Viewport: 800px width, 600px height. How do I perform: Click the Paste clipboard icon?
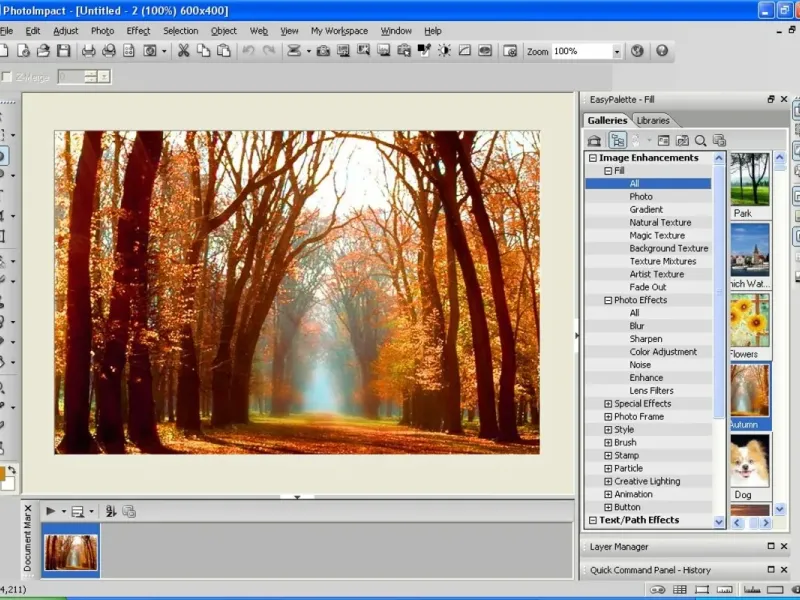click(222, 51)
